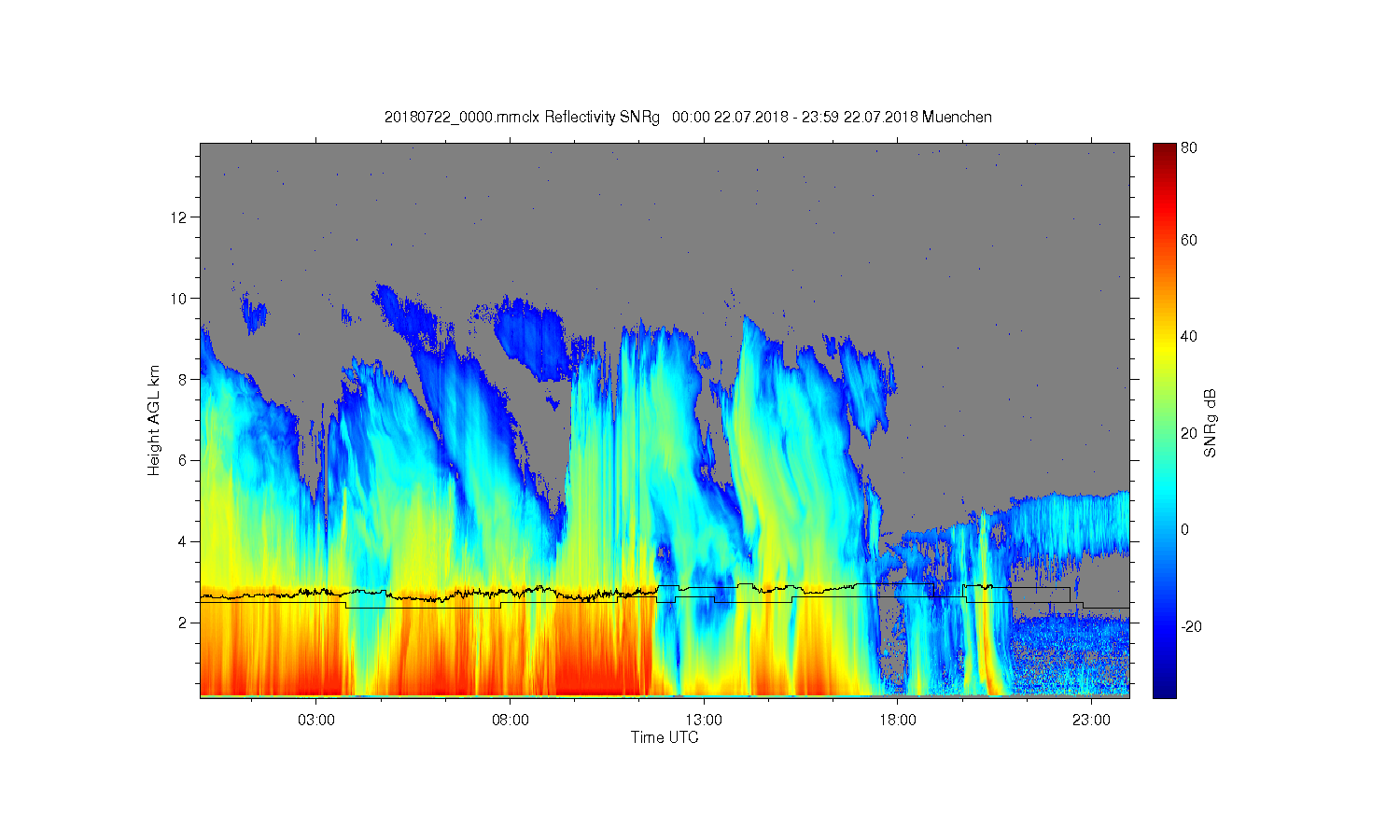Click the 18:00 time tick label
The image size is (1400, 840).
tap(897, 721)
